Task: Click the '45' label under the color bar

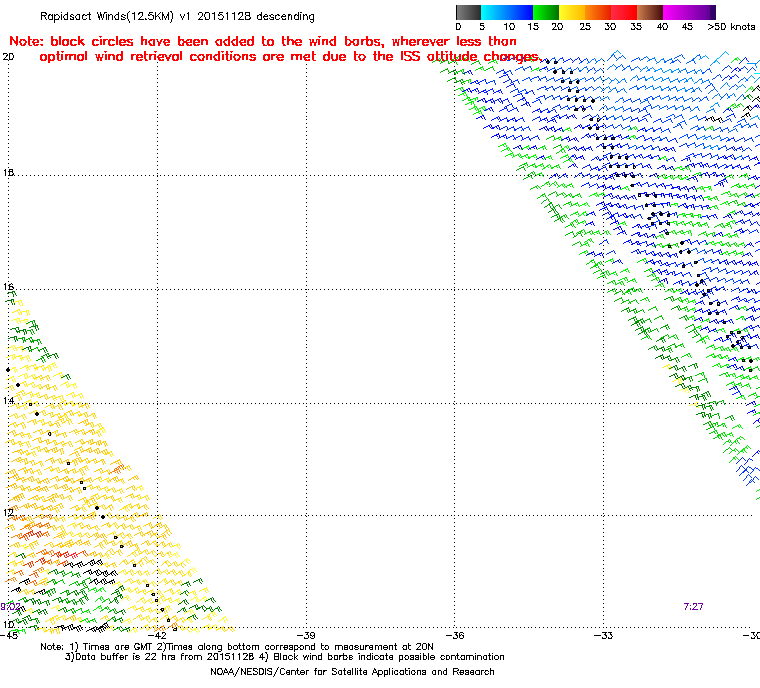Action: tap(687, 27)
